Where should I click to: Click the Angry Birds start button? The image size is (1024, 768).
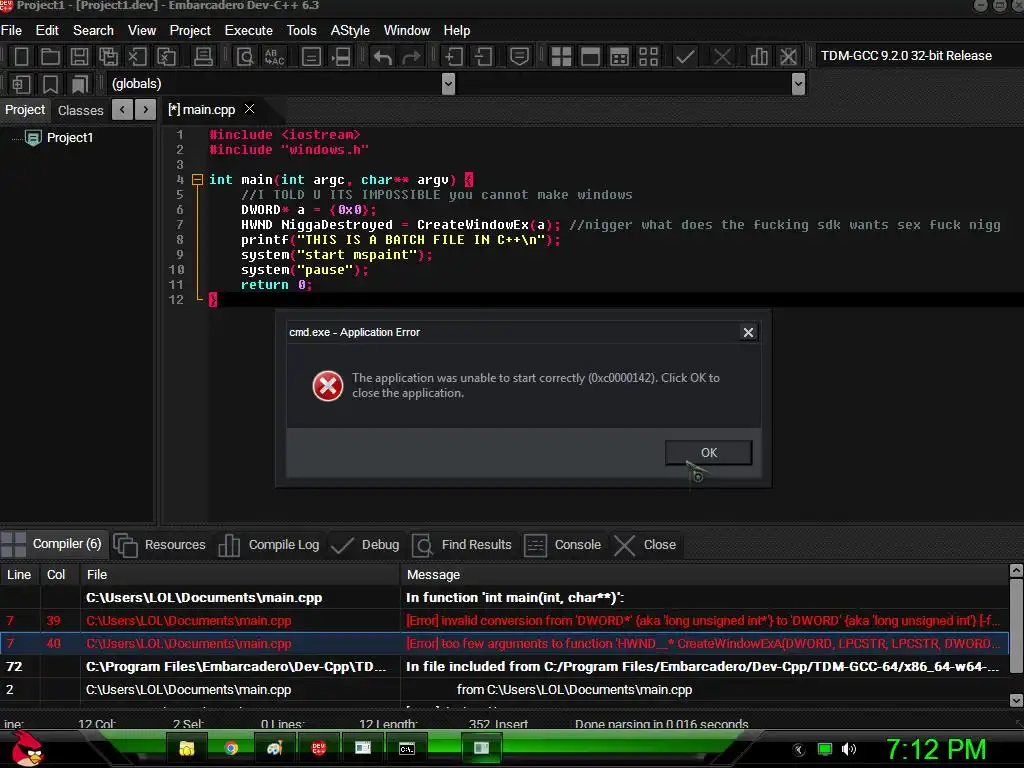pos(28,748)
